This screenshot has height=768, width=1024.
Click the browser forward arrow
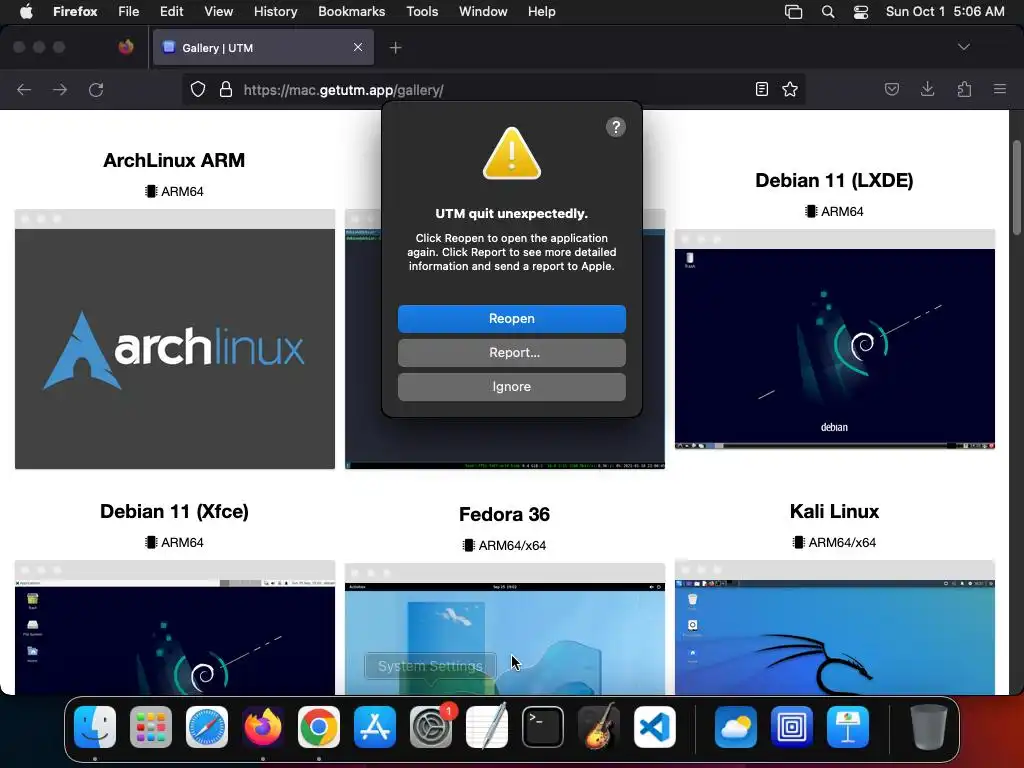(x=60, y=89)
